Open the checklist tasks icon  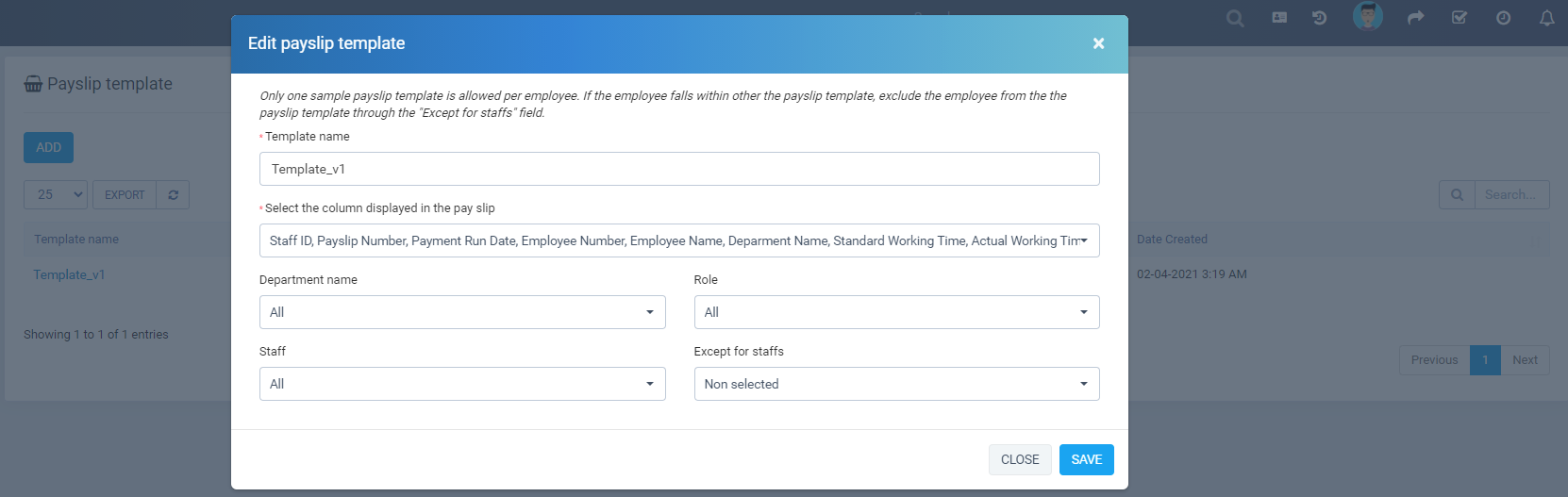1459,18
